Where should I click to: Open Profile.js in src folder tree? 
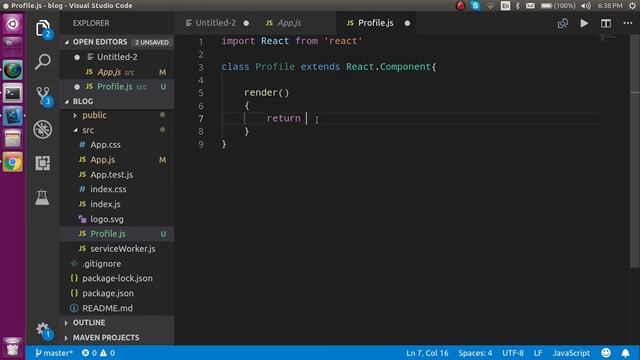coord(117,234)
